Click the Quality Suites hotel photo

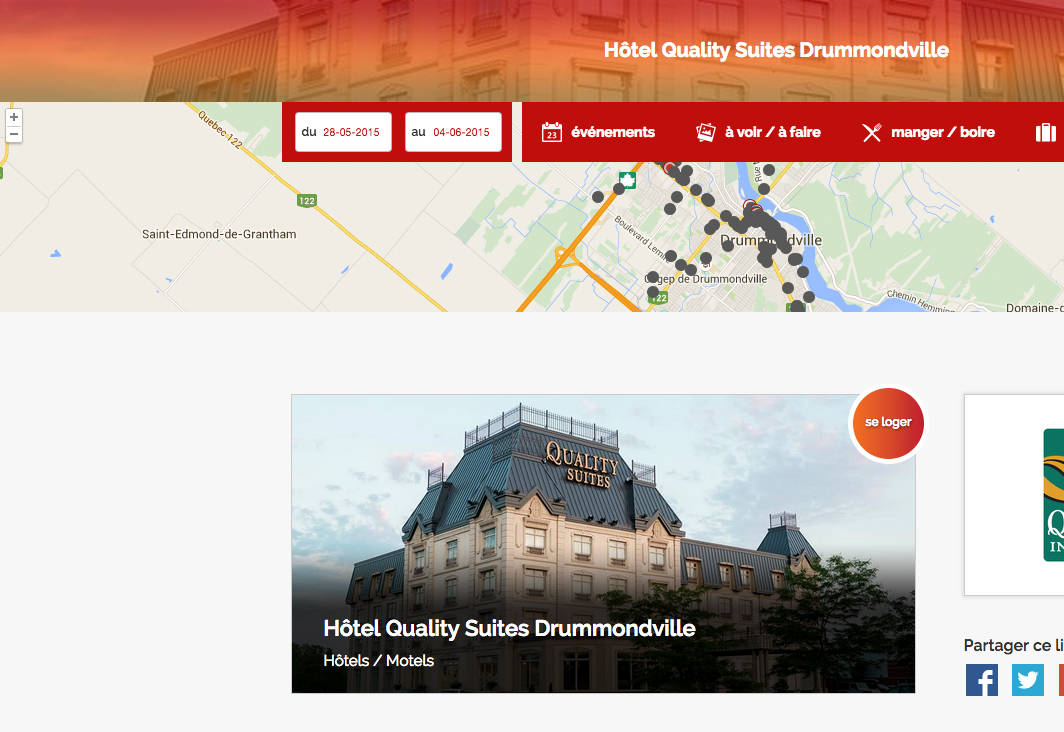click(x=603, y=543)
